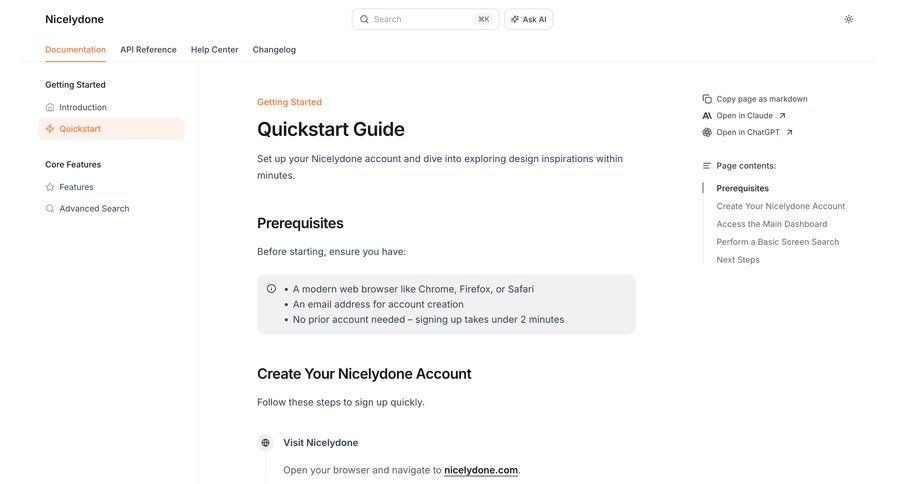Image resolution: width=900 pixels, height=484 pixels.
Task: Switch to the Help Center tab
Action: pyautogui.click(x=214, y=49)
